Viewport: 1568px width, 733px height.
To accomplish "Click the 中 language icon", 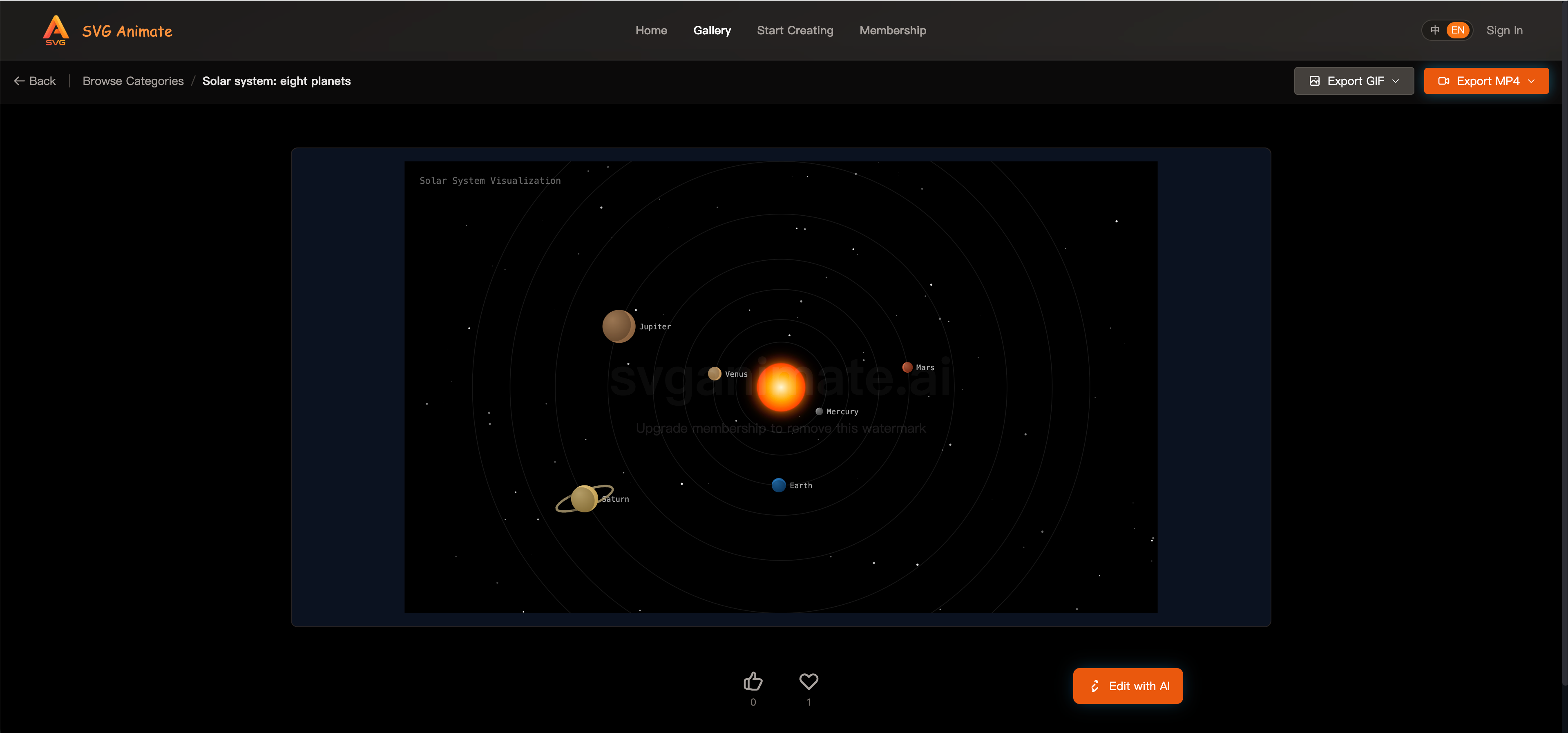I will 1435,30.
